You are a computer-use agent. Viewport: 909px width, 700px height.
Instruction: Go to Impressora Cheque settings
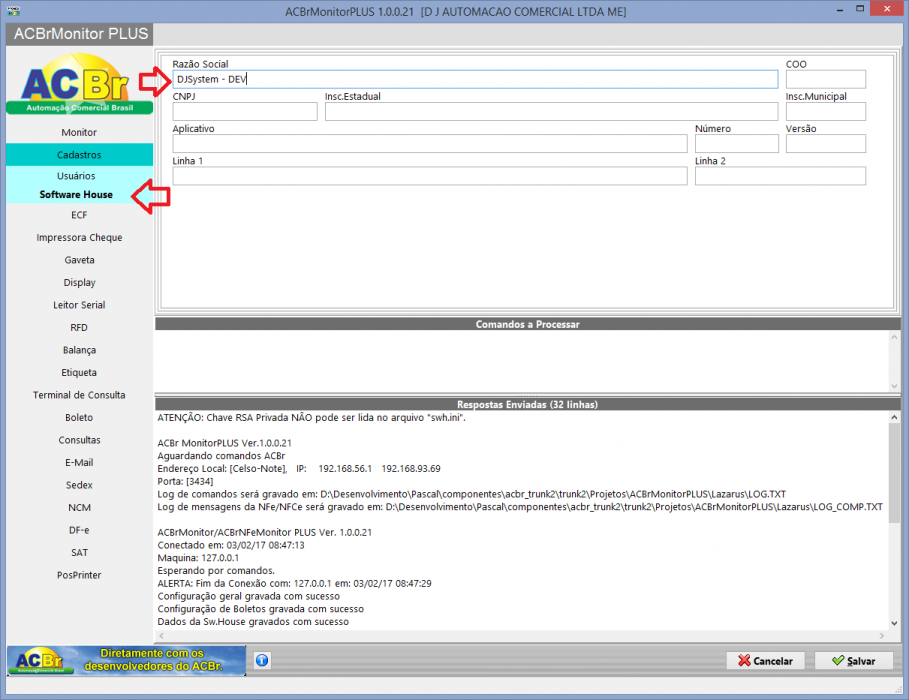pos(79,238)
